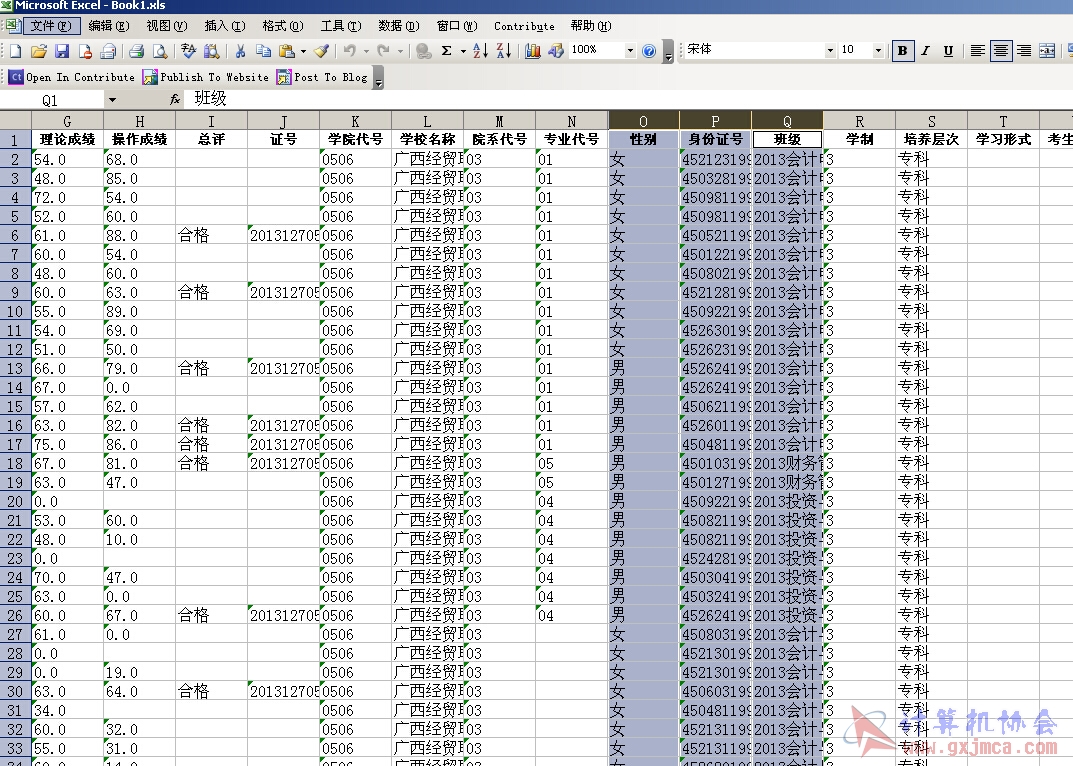Open the 文件 (File) menu
Viewport: 1073px width, 766px height.
click(51, 26)
